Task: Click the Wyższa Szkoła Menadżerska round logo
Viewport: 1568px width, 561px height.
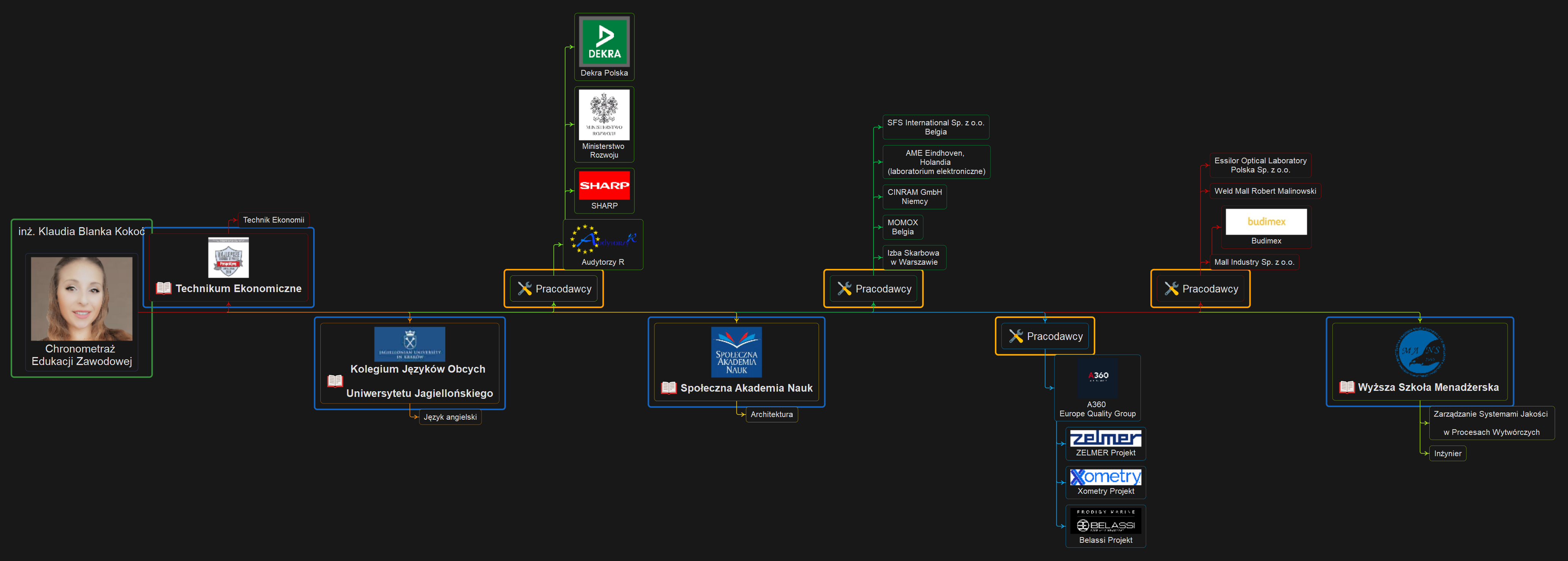Action: 1420,352
